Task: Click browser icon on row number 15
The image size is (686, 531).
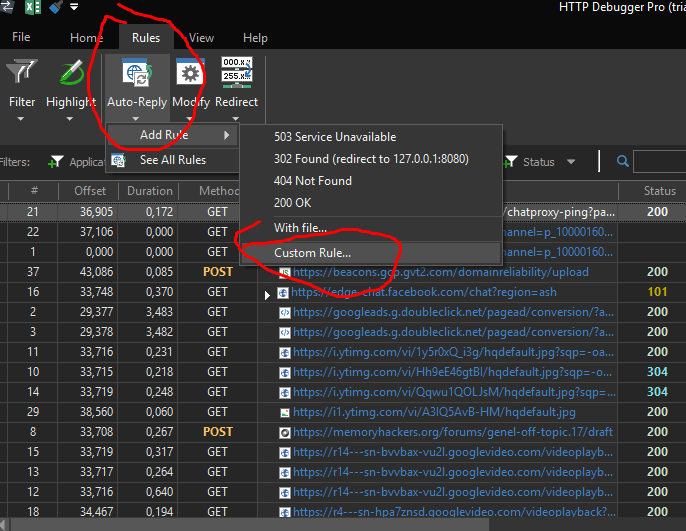Action: coord(285,453)
